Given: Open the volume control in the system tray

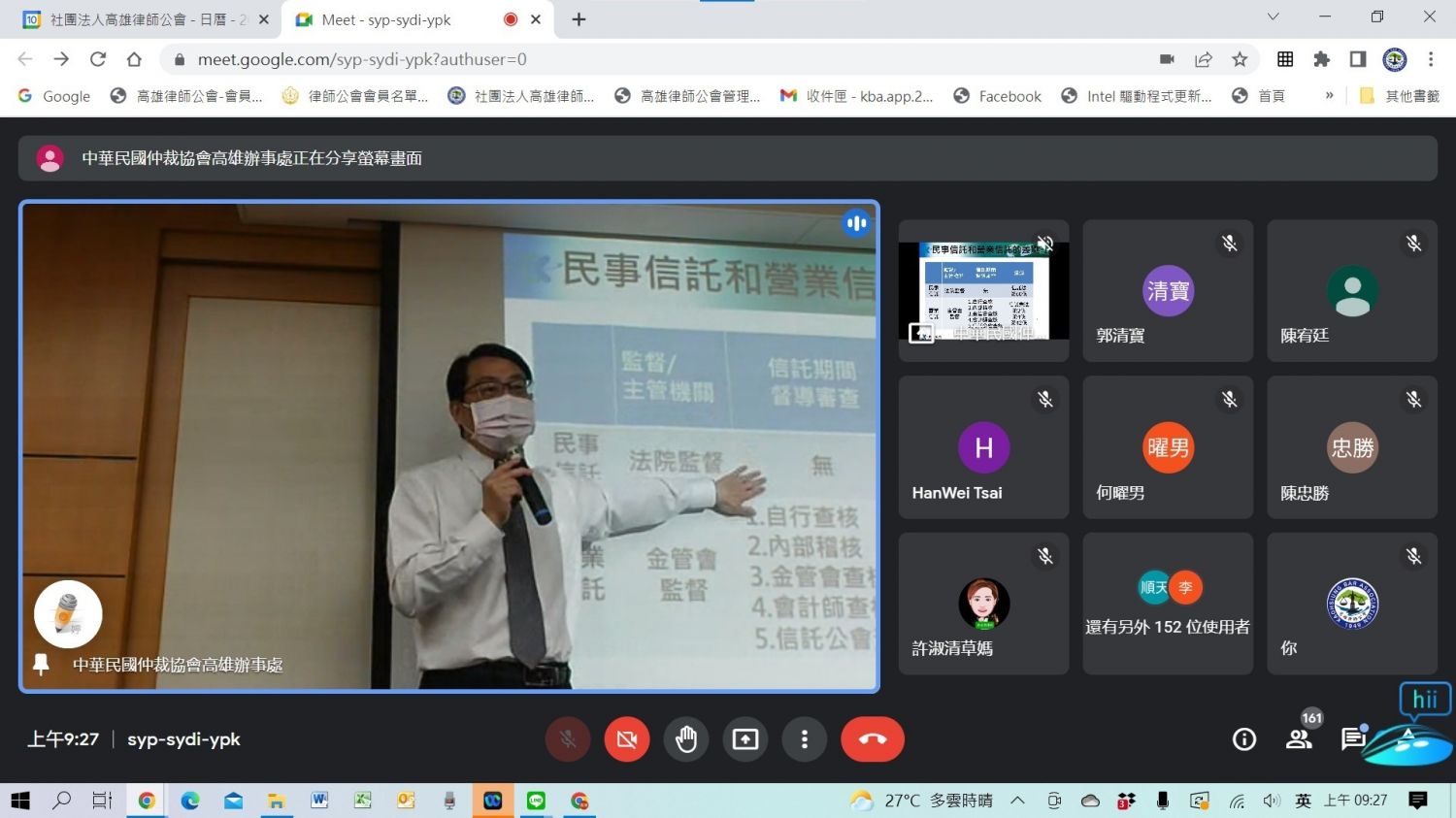Looking at the screenshot, I should click(1272, 801).
